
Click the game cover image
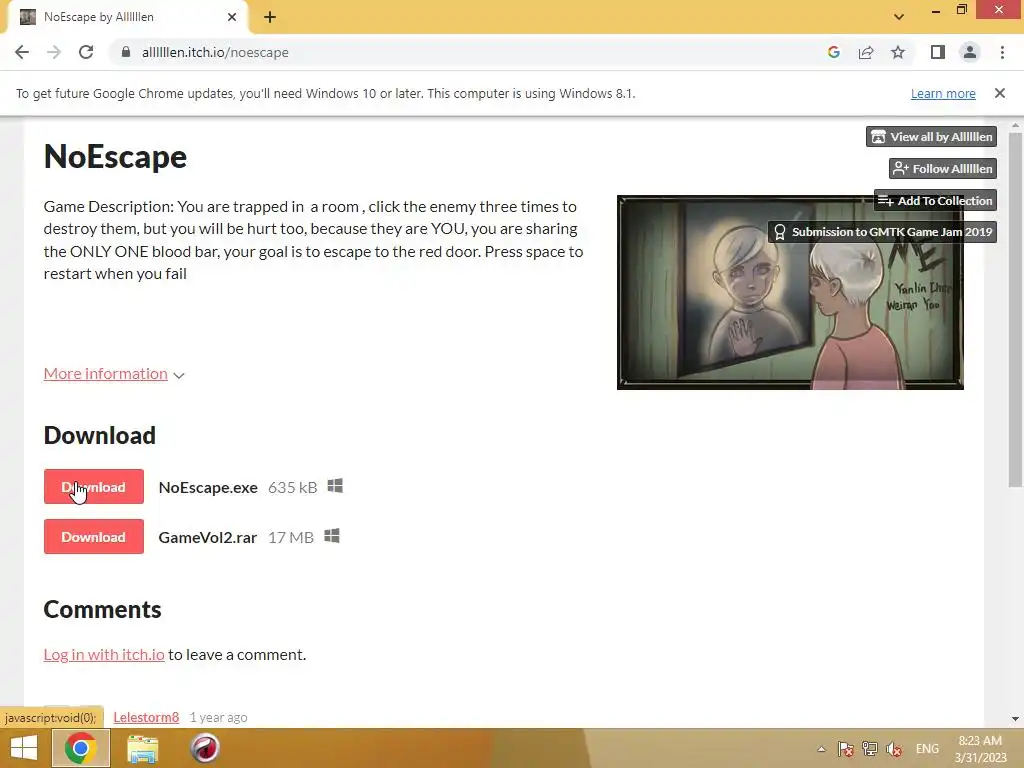pos(790,293)
